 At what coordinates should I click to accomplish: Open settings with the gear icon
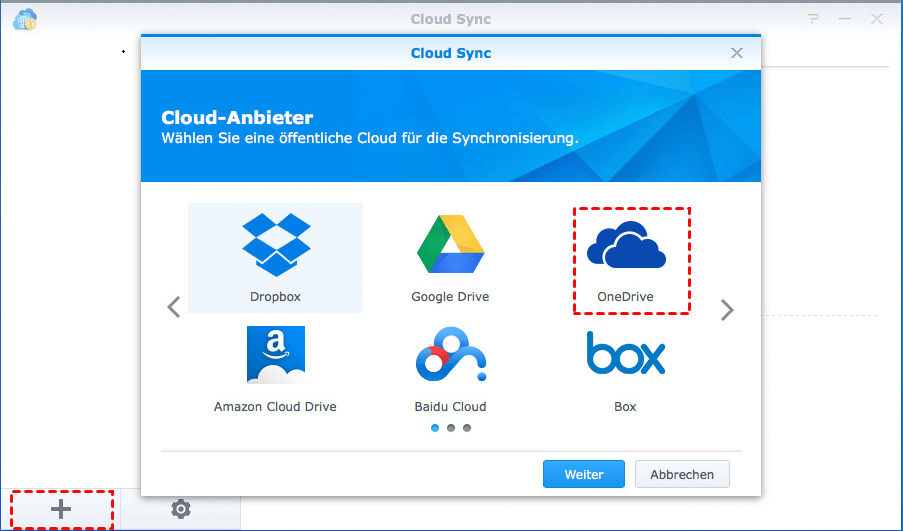coord(181,509)
